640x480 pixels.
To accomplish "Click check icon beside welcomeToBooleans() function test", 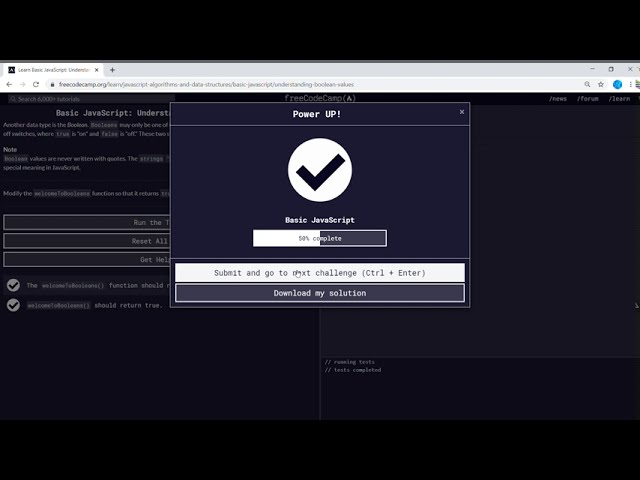I will pyautogui.click(x=13, y=285).
